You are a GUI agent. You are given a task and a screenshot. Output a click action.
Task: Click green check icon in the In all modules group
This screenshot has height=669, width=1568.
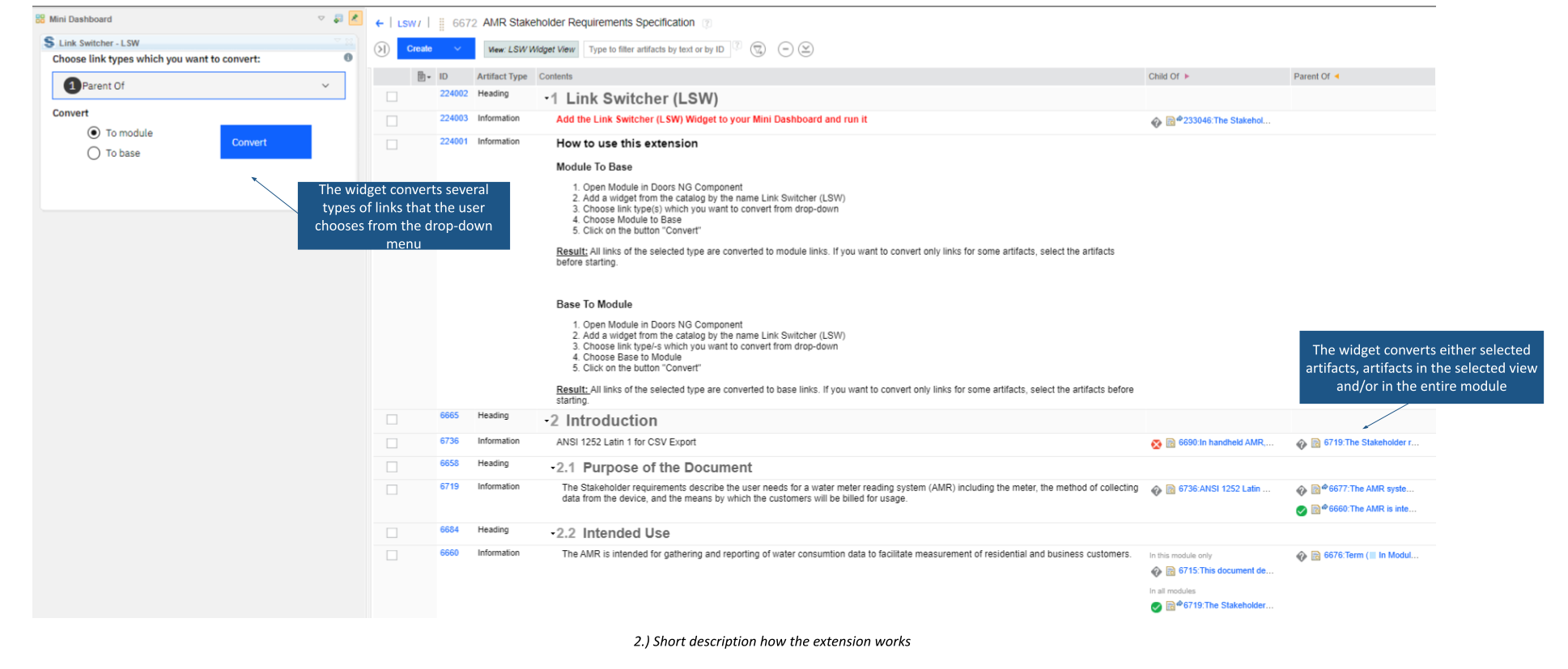coord(1156,607)
